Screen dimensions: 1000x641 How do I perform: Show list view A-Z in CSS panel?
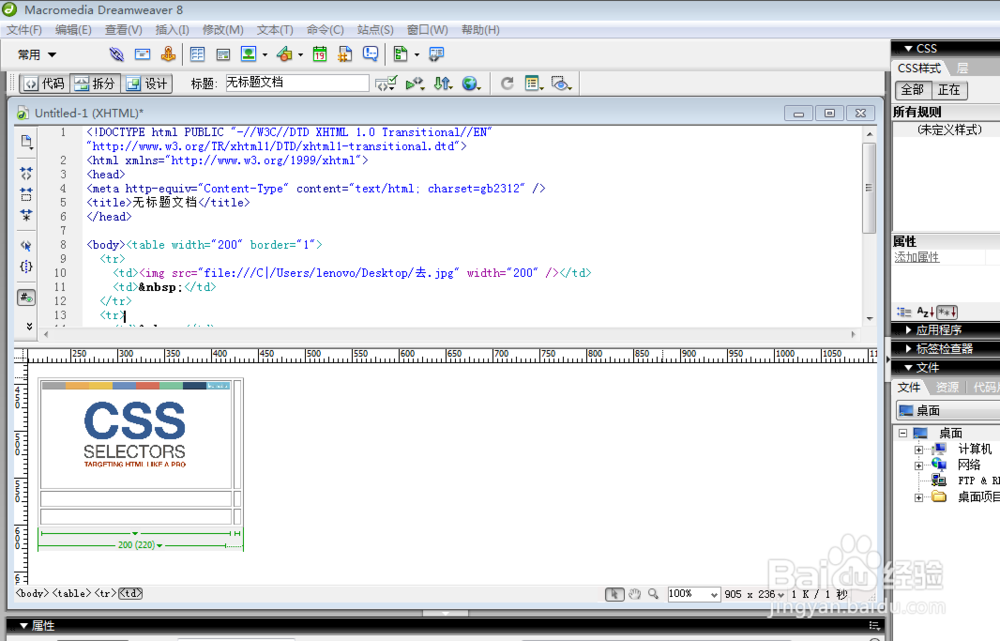click(x=925, y=312)
